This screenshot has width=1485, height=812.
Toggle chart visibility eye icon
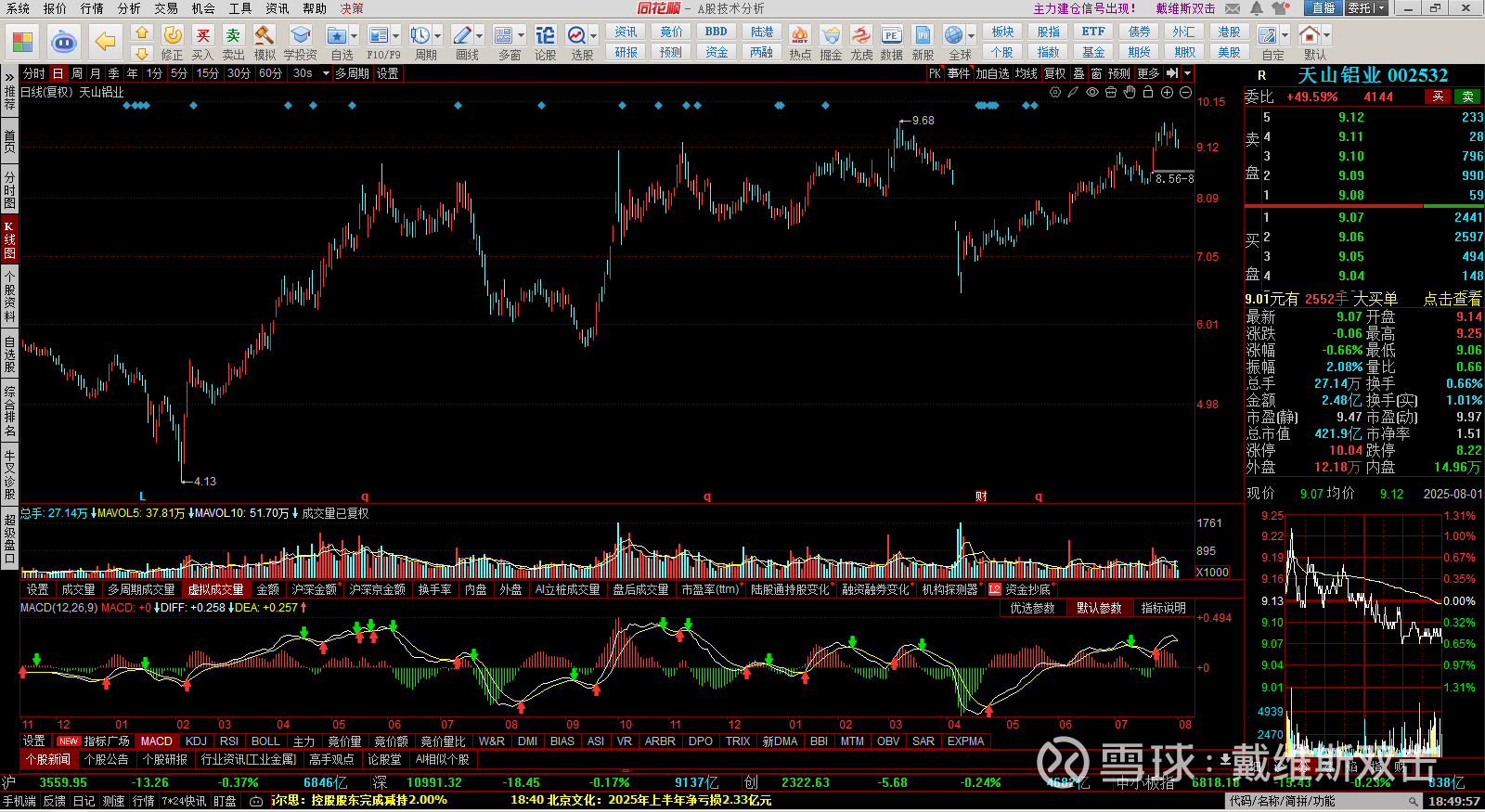[x=1092, y=92]
